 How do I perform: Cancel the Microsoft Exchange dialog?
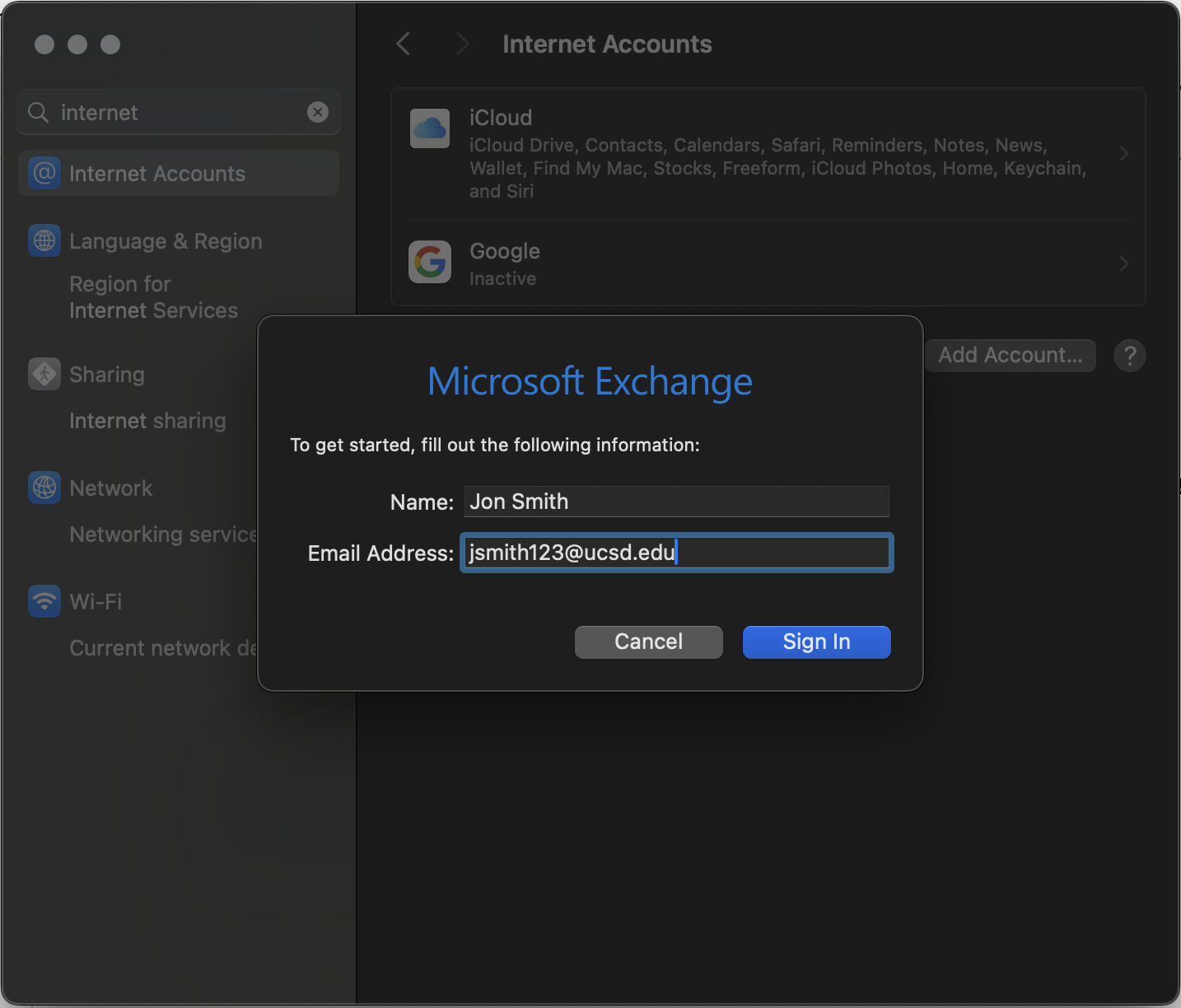pyautogui.click(x=648, y=642)
